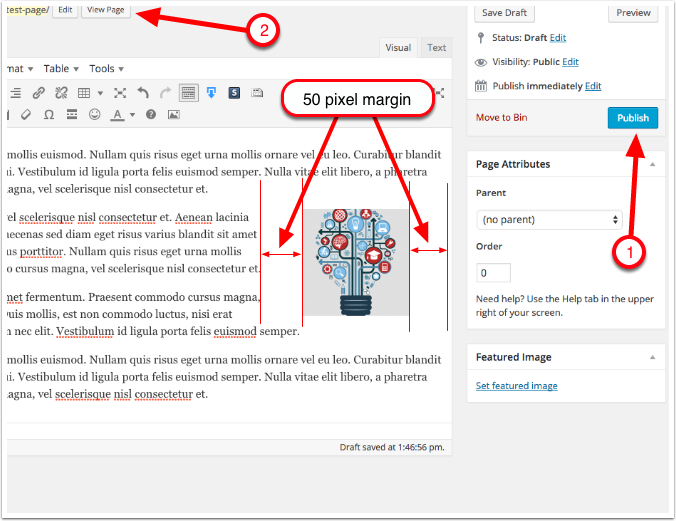Viewport: 676px width, 521px height.
Task: Click the status pin icon
Action: [x=481, y=38]
